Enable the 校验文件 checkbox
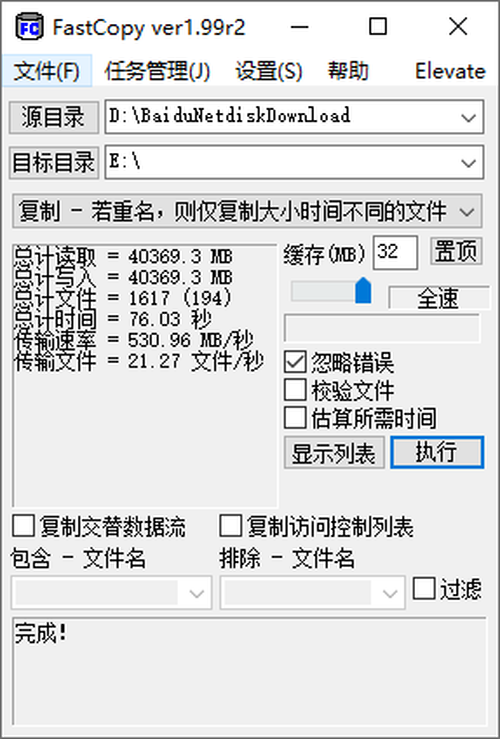This screenshot has width=500, height=739. pos(295,390)
